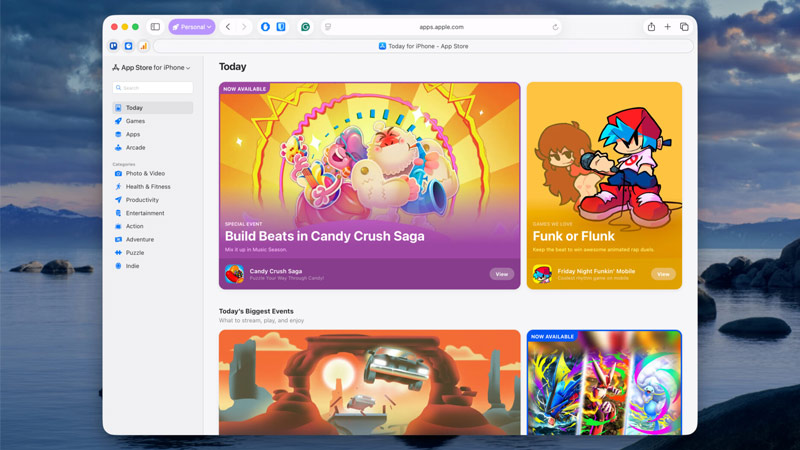Image resolution: width=800 pixels, height=450 pixels.
Task: Open the Indie category
Action: [x=153, y=266]
